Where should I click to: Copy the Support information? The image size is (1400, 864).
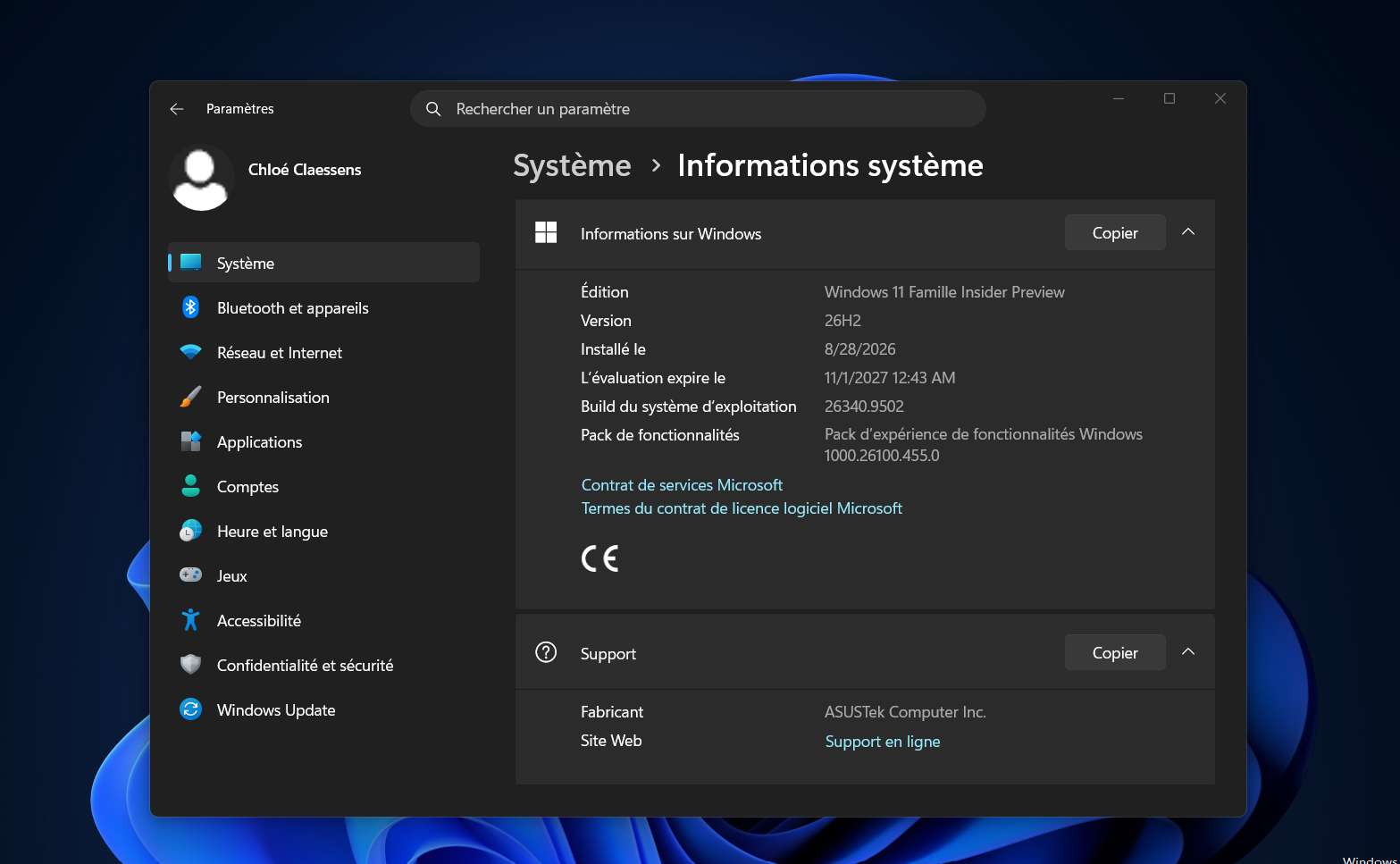pos(1115,652)
